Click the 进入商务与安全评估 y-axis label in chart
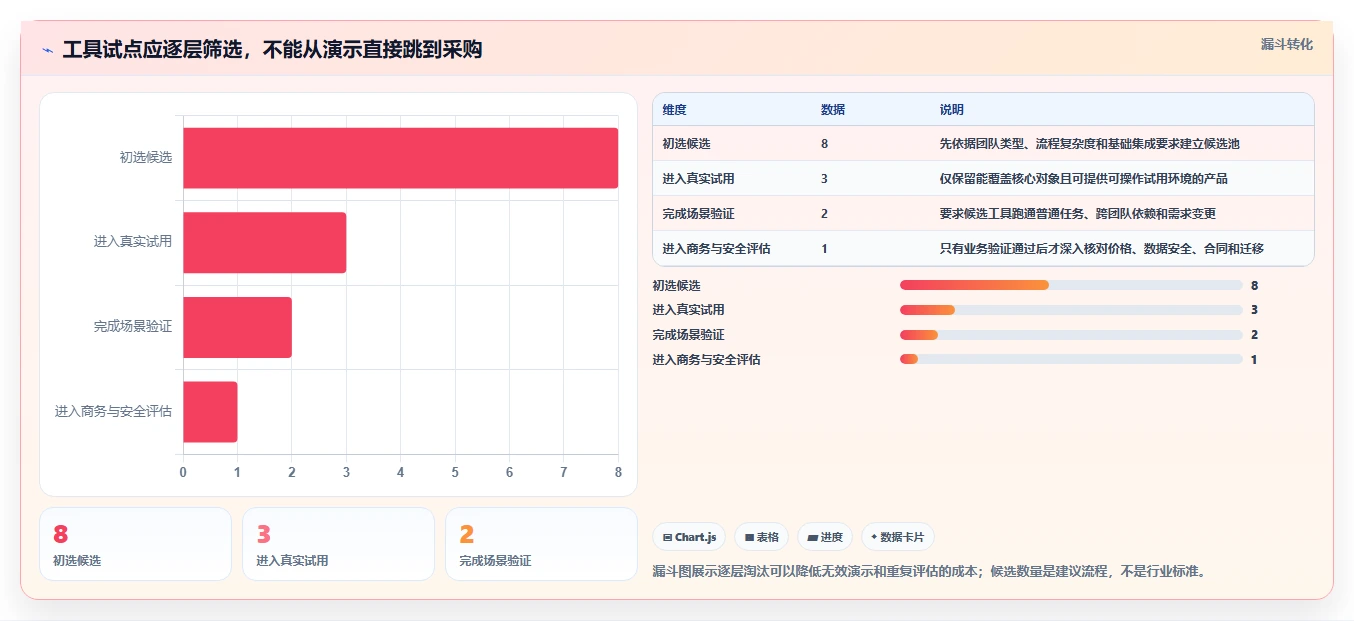The height and width of the screenshot is (621, 1354). tap(113, 411)
